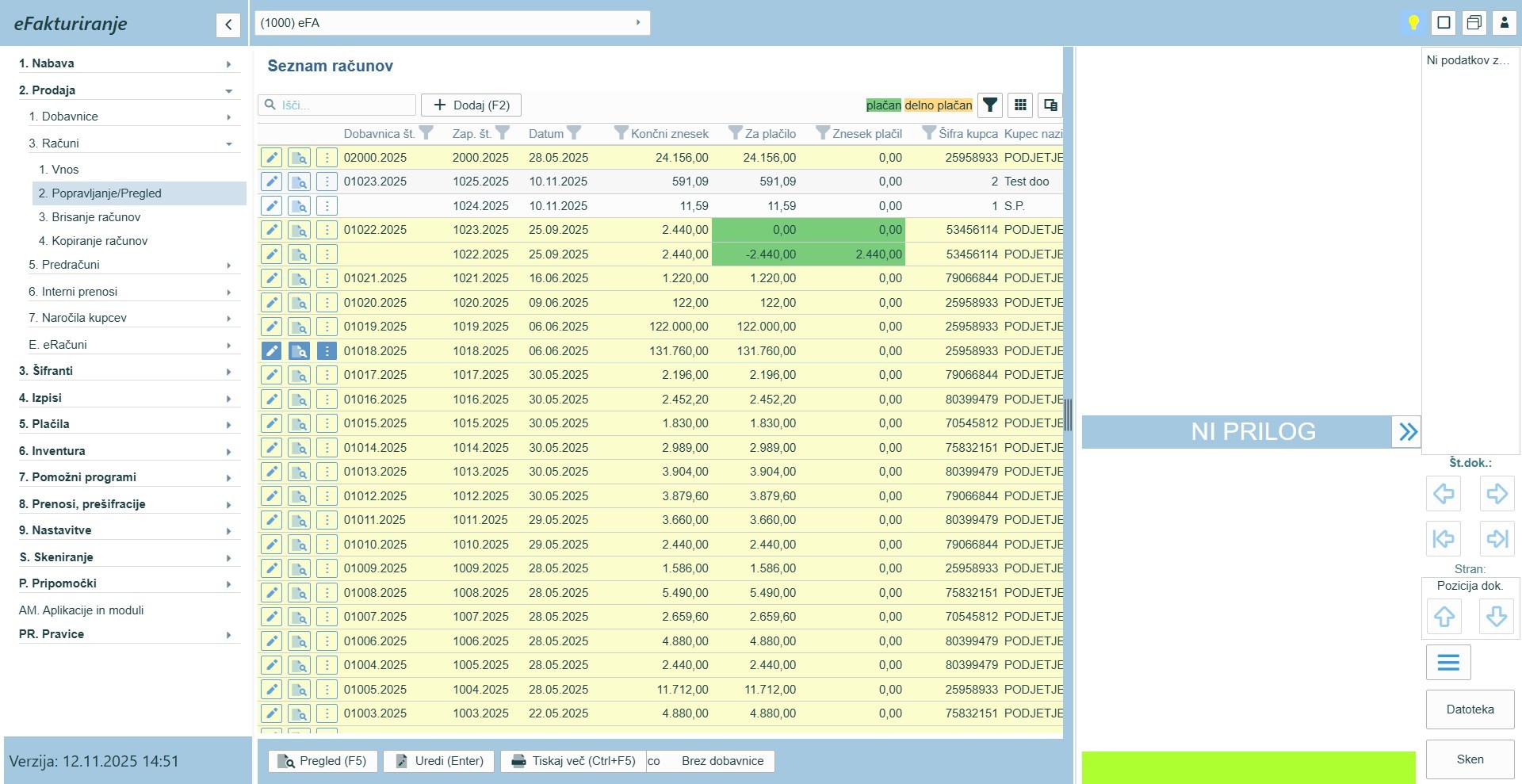This screenshot has width=1522, height=784.
Task: Click edit pencil for invoice 02000.2025
Action: [x=271, y=158]
